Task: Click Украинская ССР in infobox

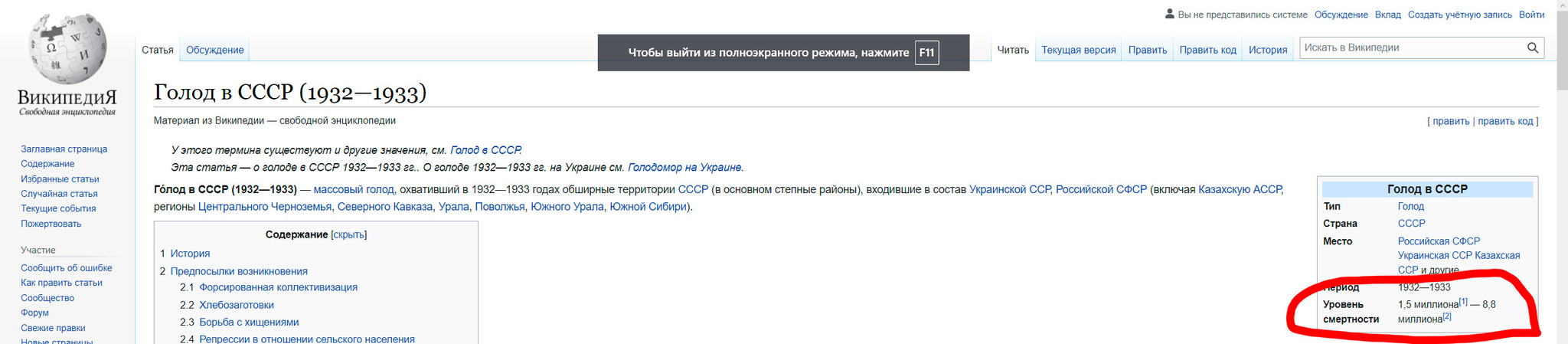Action: coord(1435,255)
